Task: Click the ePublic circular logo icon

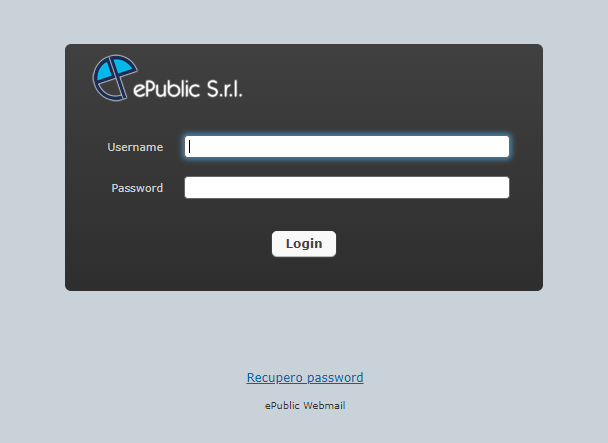Action: pos(115,78)
